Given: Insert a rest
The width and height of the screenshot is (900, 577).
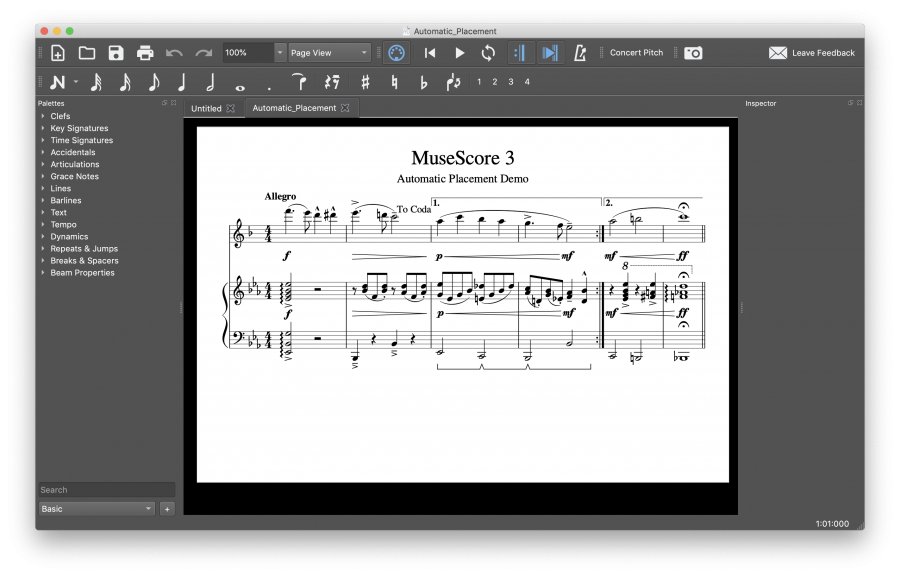Looking at the screenshot, I should coord(332,82).
